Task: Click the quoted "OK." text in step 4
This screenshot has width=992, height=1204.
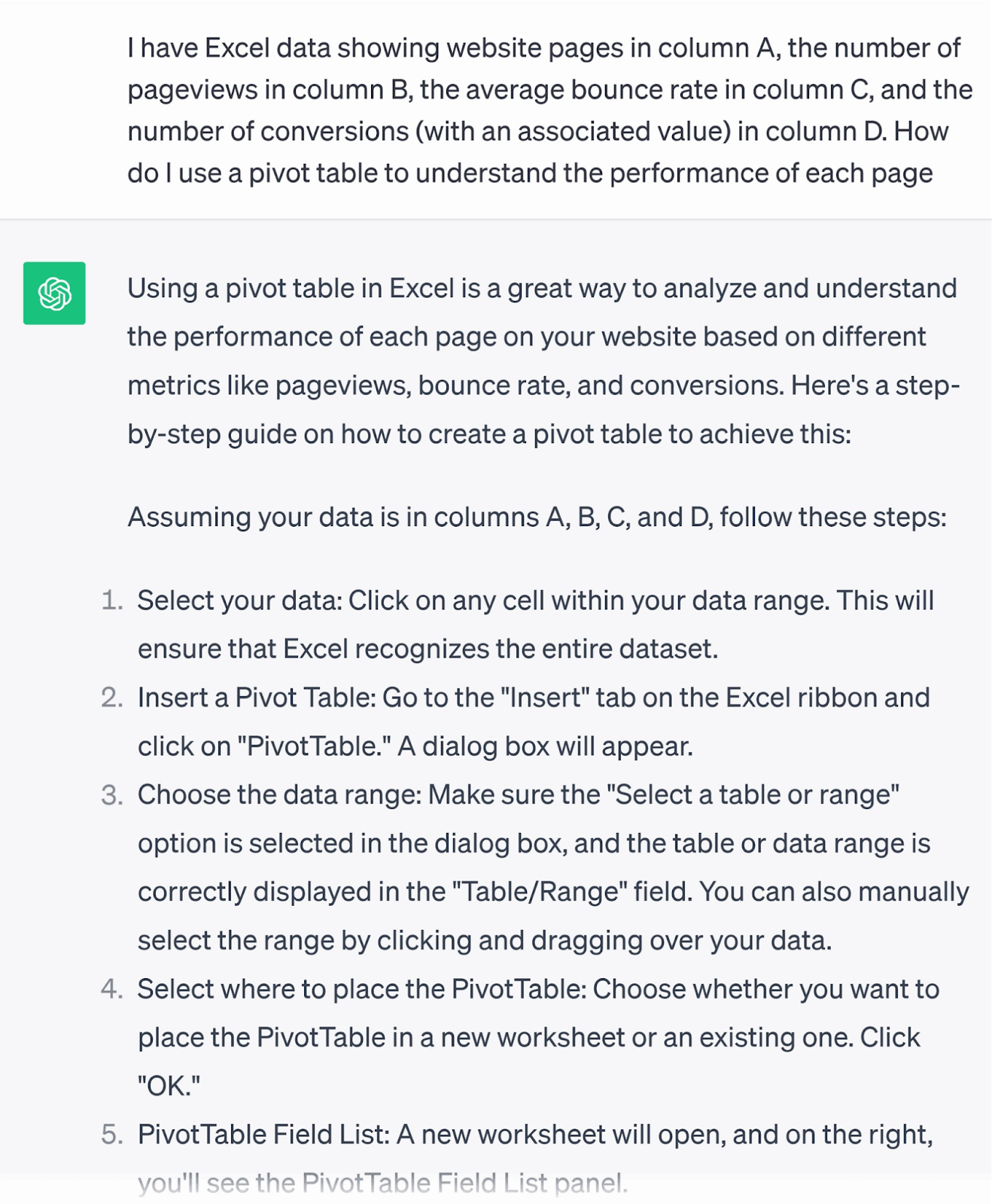Action: coord(169,1087)
